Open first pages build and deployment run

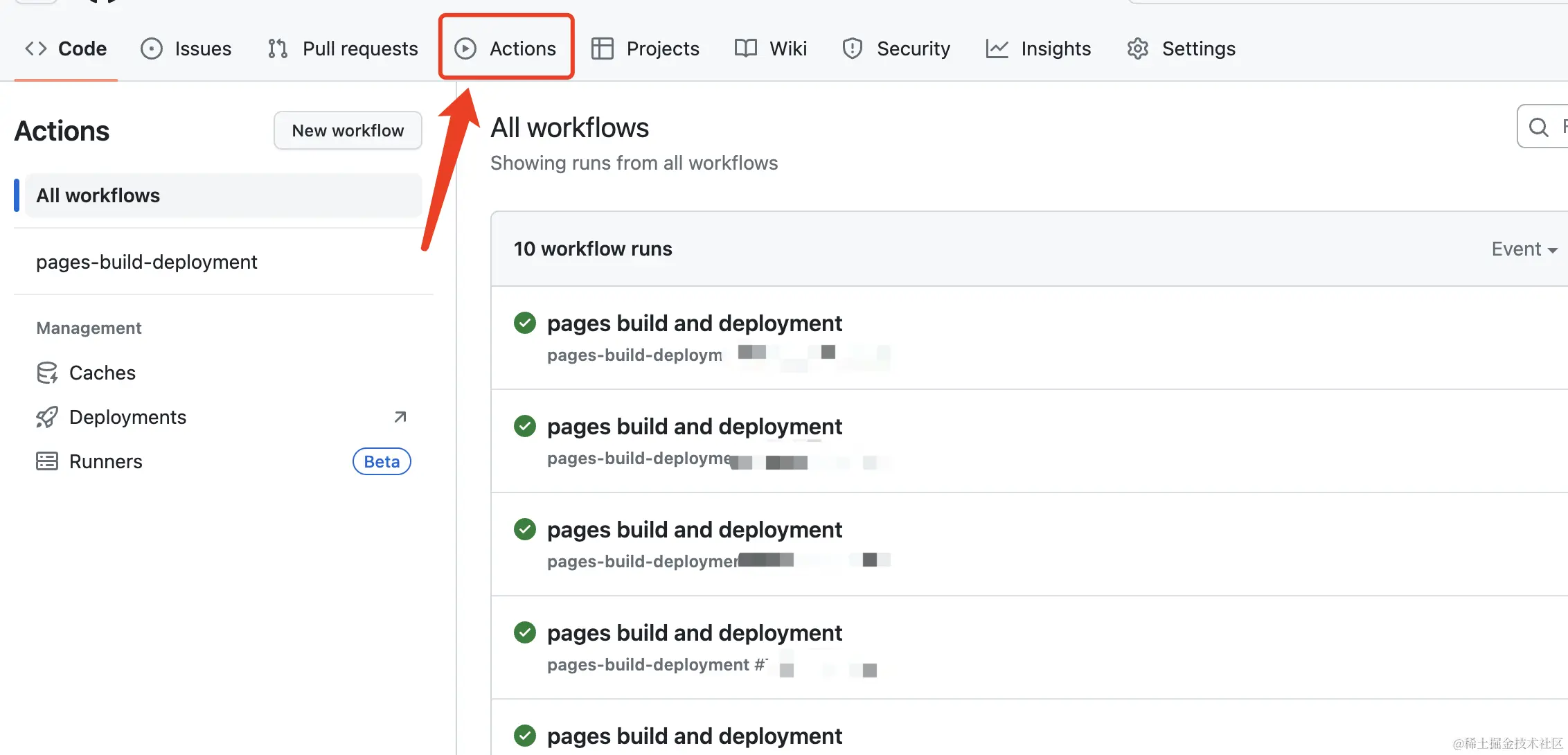(x=694, y=323)
